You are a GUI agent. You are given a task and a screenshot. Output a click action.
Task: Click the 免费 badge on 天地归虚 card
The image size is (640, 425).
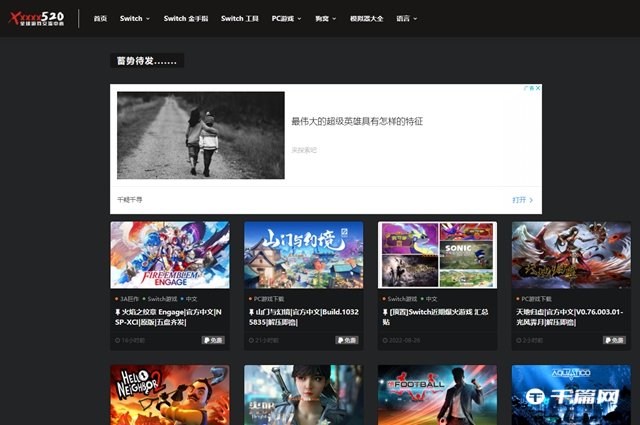click(x=615, y=340)
